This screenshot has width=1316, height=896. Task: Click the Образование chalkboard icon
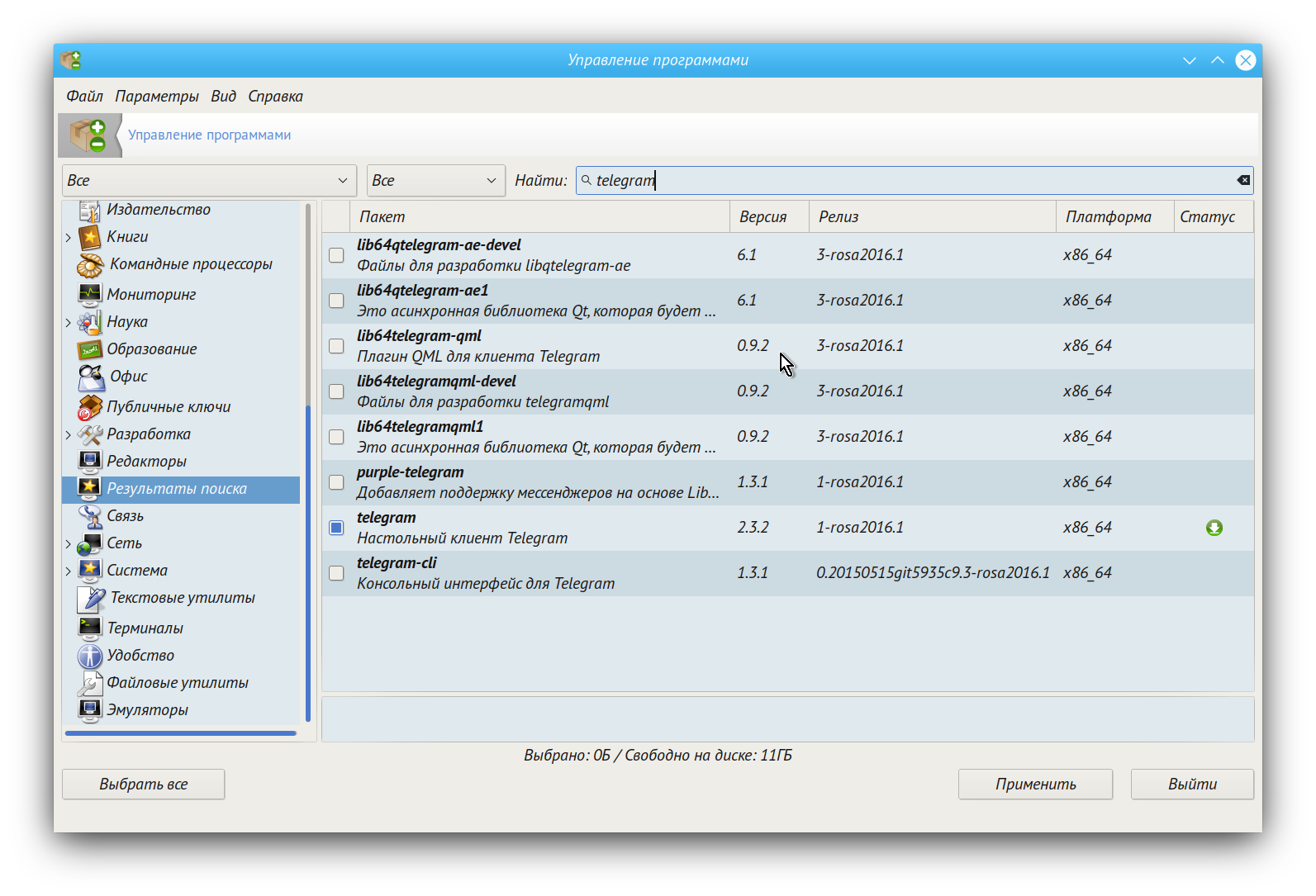[x=89, y=349]
